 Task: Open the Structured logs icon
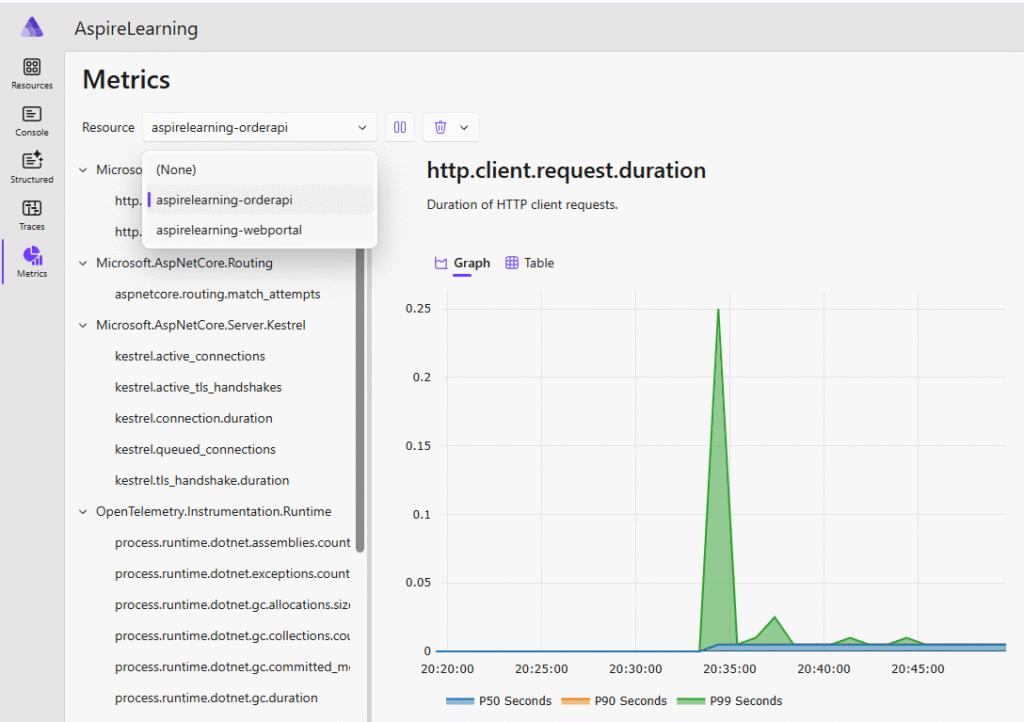click(31, 161)
